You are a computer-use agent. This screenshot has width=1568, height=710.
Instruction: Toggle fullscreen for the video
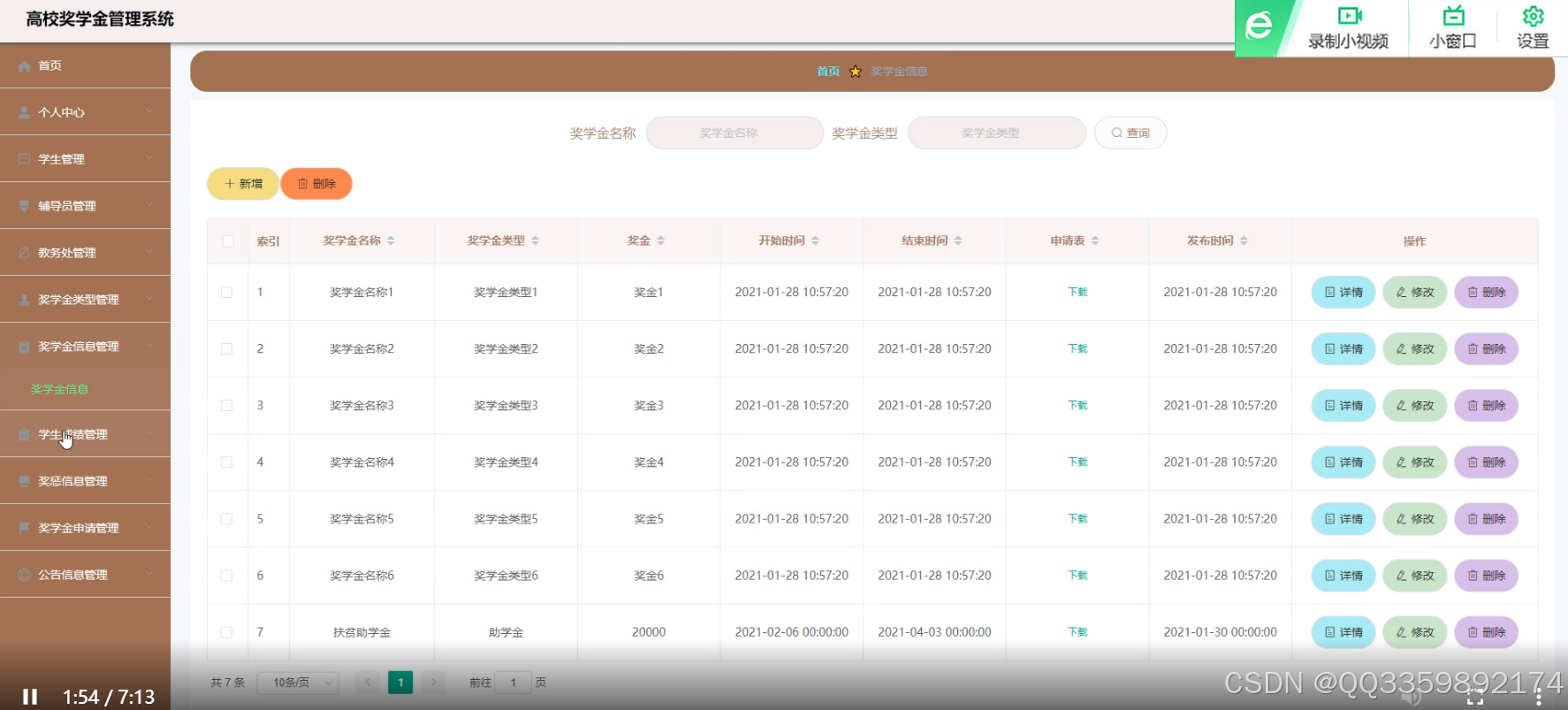click(1475, 697)
